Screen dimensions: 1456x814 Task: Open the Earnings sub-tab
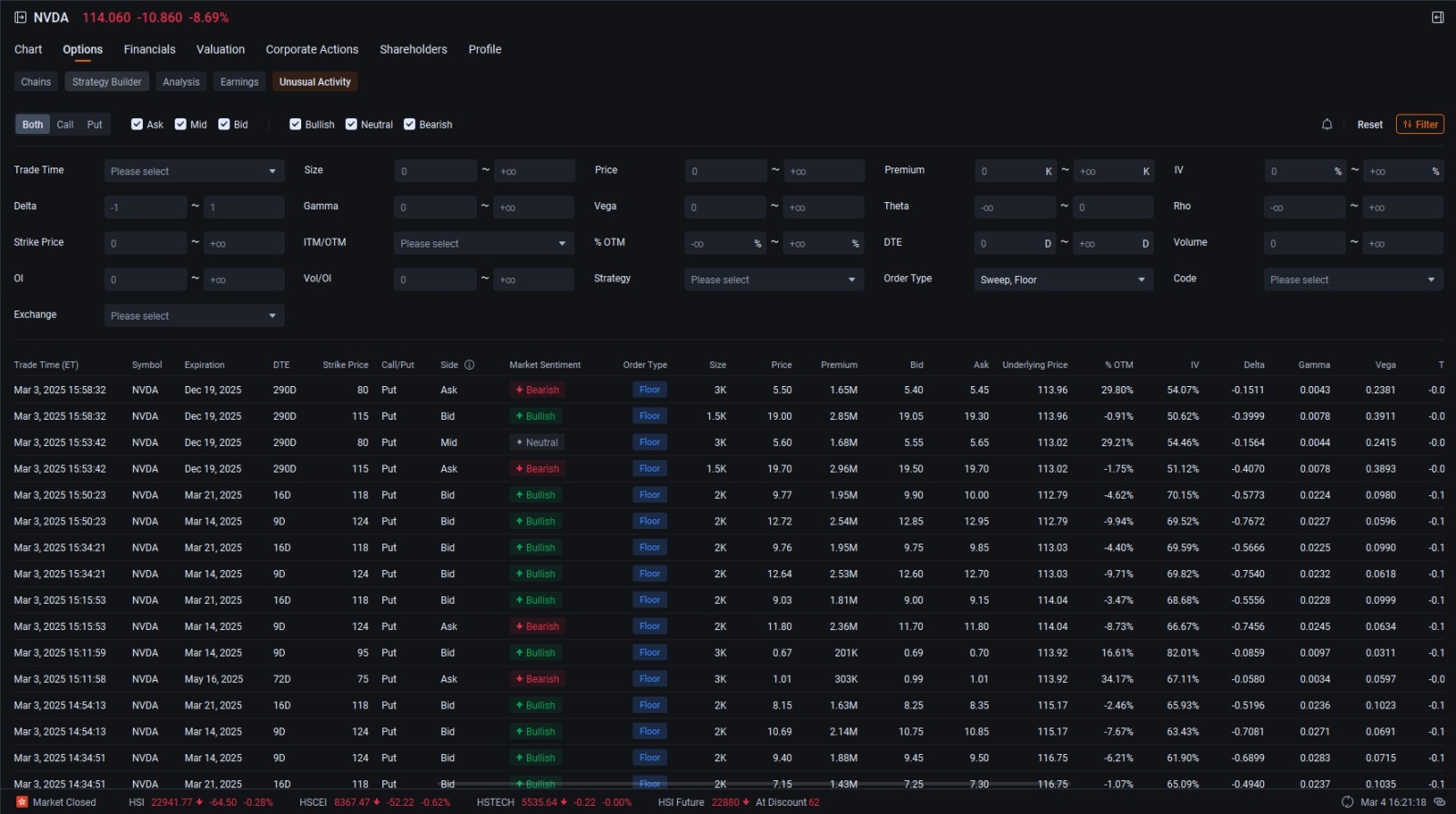point(239,82)
